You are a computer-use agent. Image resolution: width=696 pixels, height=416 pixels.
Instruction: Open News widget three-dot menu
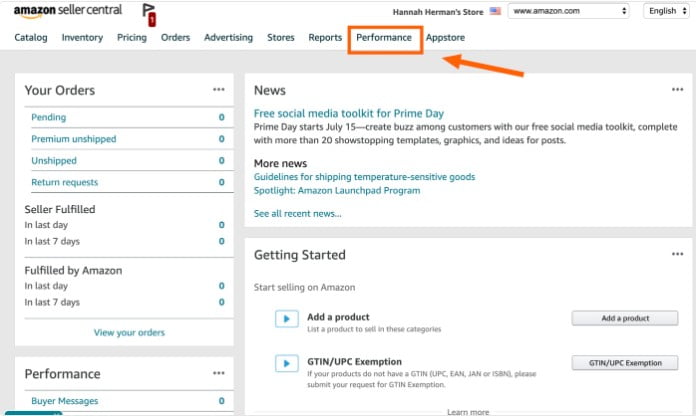[x=677, y=90]
